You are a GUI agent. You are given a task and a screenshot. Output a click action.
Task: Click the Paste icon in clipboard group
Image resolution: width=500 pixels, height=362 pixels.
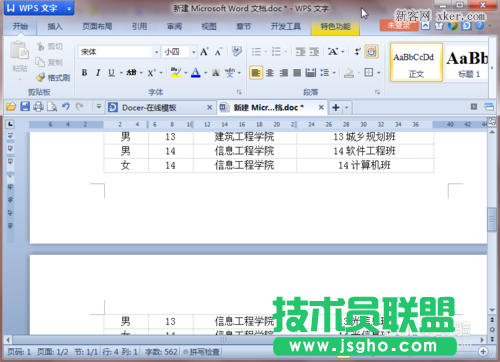(19, 50)
